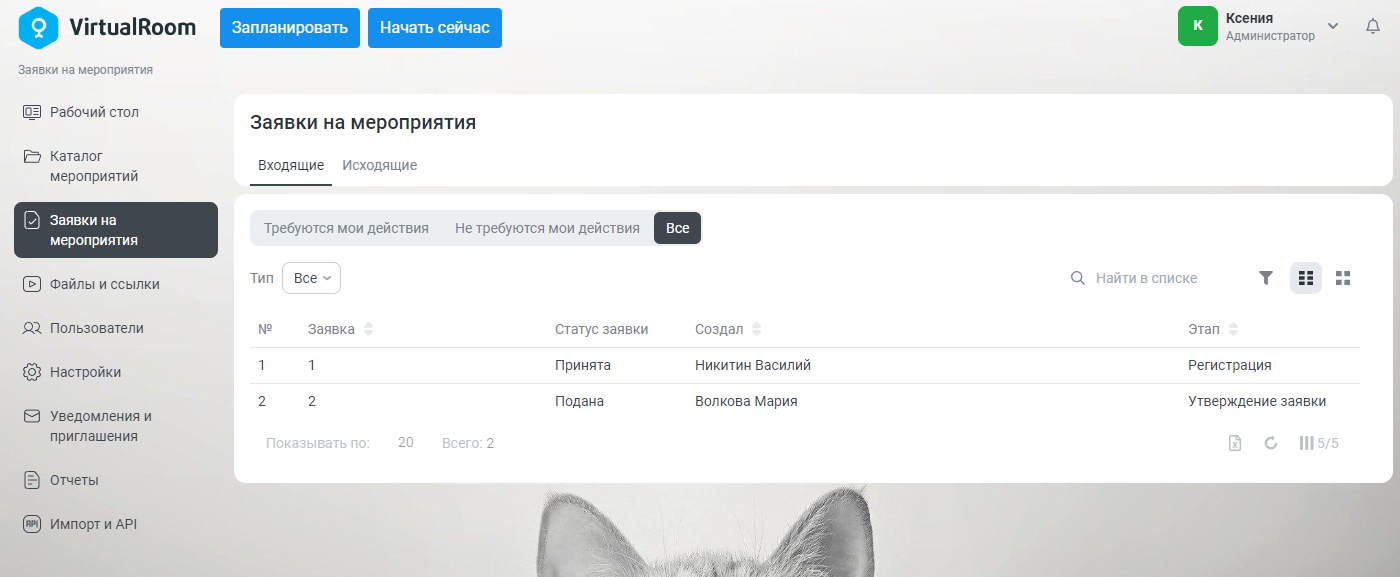Change rows shown per page value 20
Screen dimensions: 1400x577
[x=406, y=443]
